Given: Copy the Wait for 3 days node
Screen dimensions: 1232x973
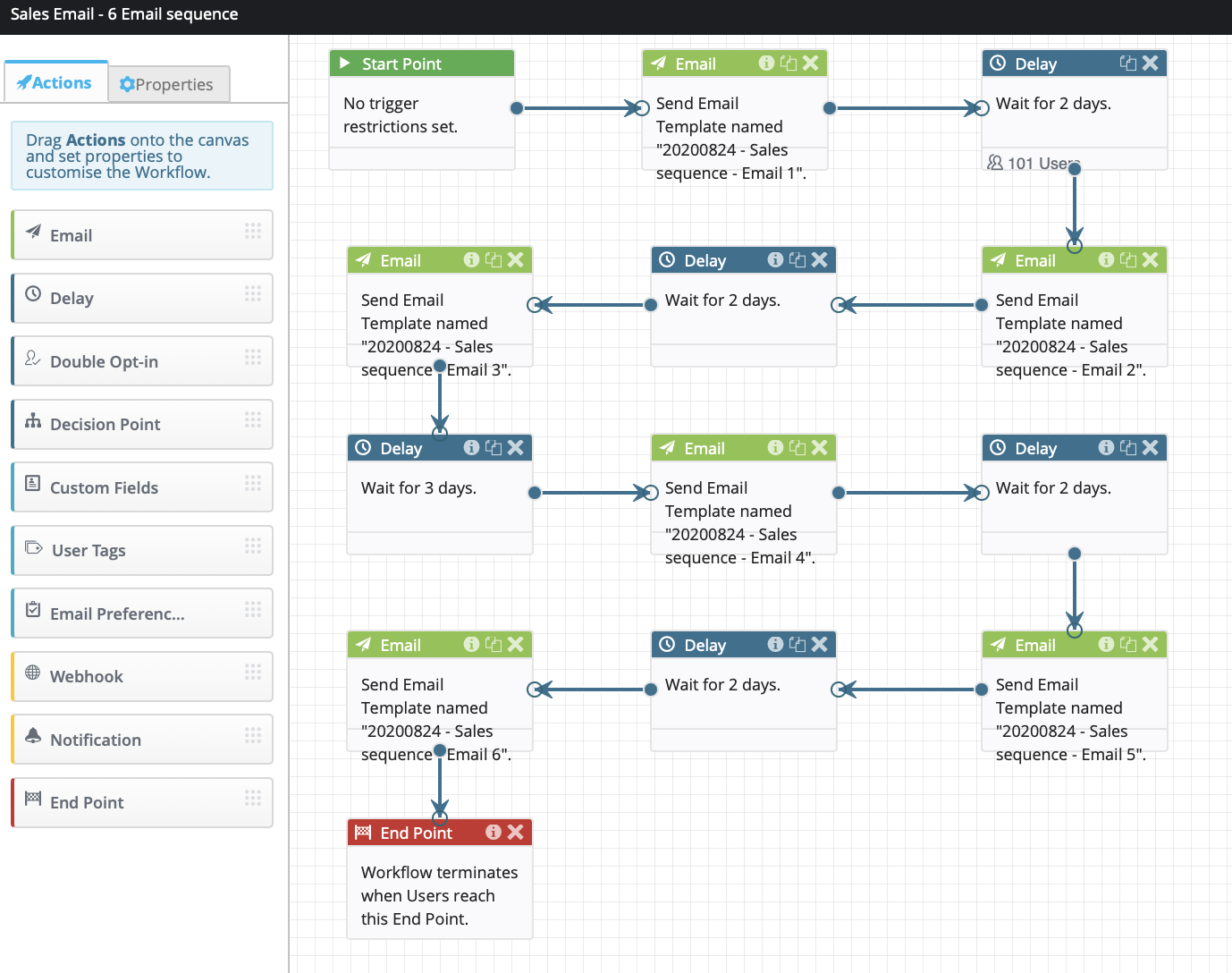Looking at the screenshot, I should (x=494, y=447).
